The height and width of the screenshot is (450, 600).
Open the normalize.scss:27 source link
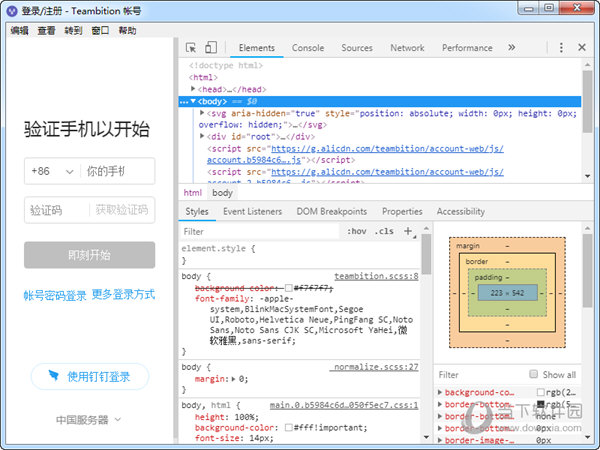(x=376, y=367)
